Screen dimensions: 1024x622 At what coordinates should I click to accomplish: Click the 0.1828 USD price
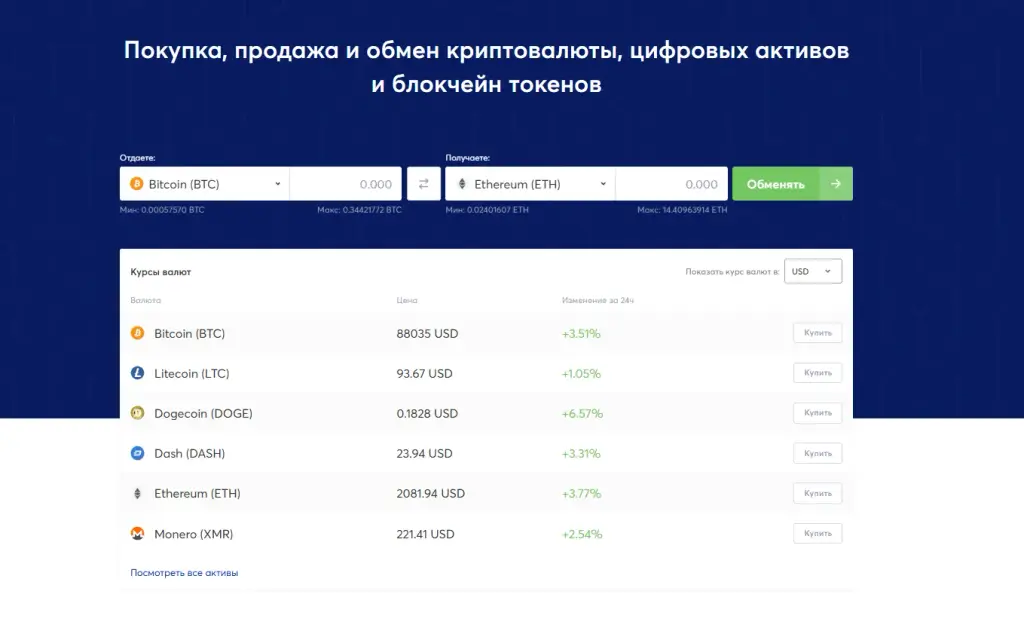tap(427, 413)
